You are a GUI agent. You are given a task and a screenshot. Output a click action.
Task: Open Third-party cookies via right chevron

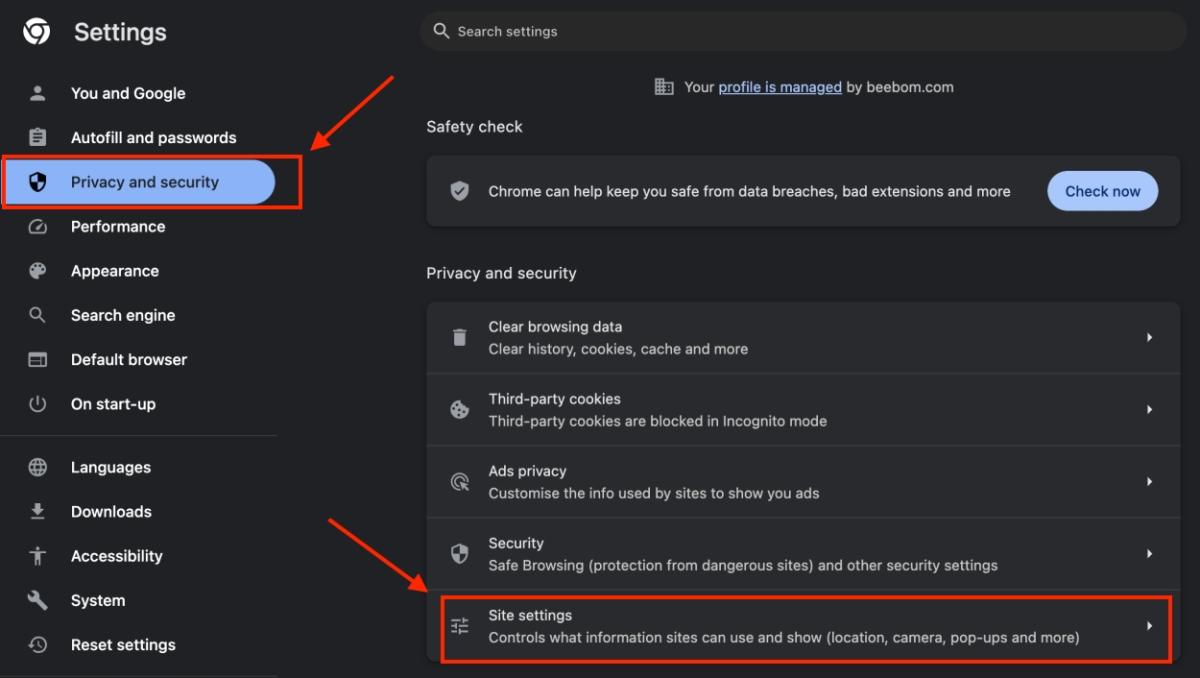click(x=1149, y=410)
